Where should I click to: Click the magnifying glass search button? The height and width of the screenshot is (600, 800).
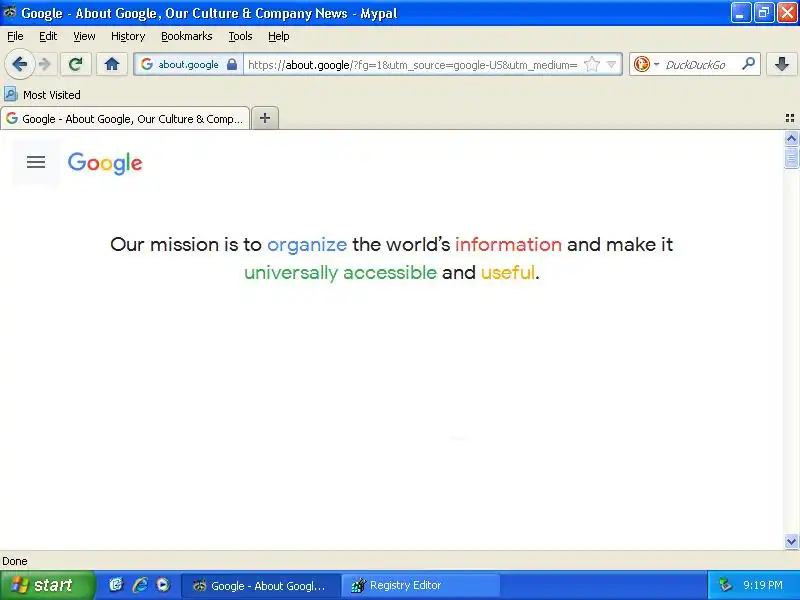click(x=748, y=64)
